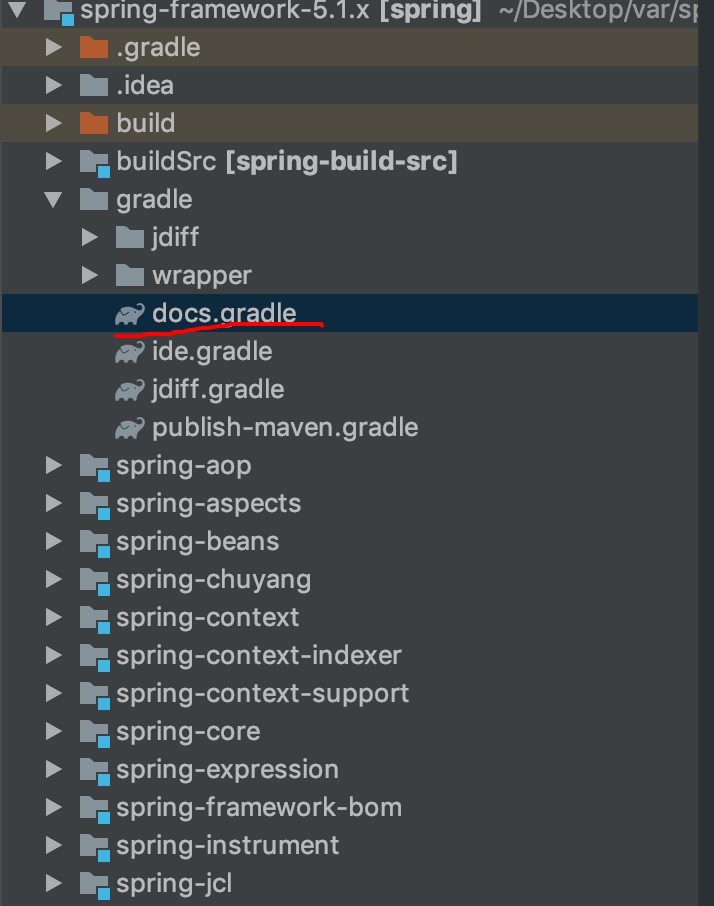
Task: Click the Gradle elephant icon beside docs.gradle
Action: click(129, 314)
